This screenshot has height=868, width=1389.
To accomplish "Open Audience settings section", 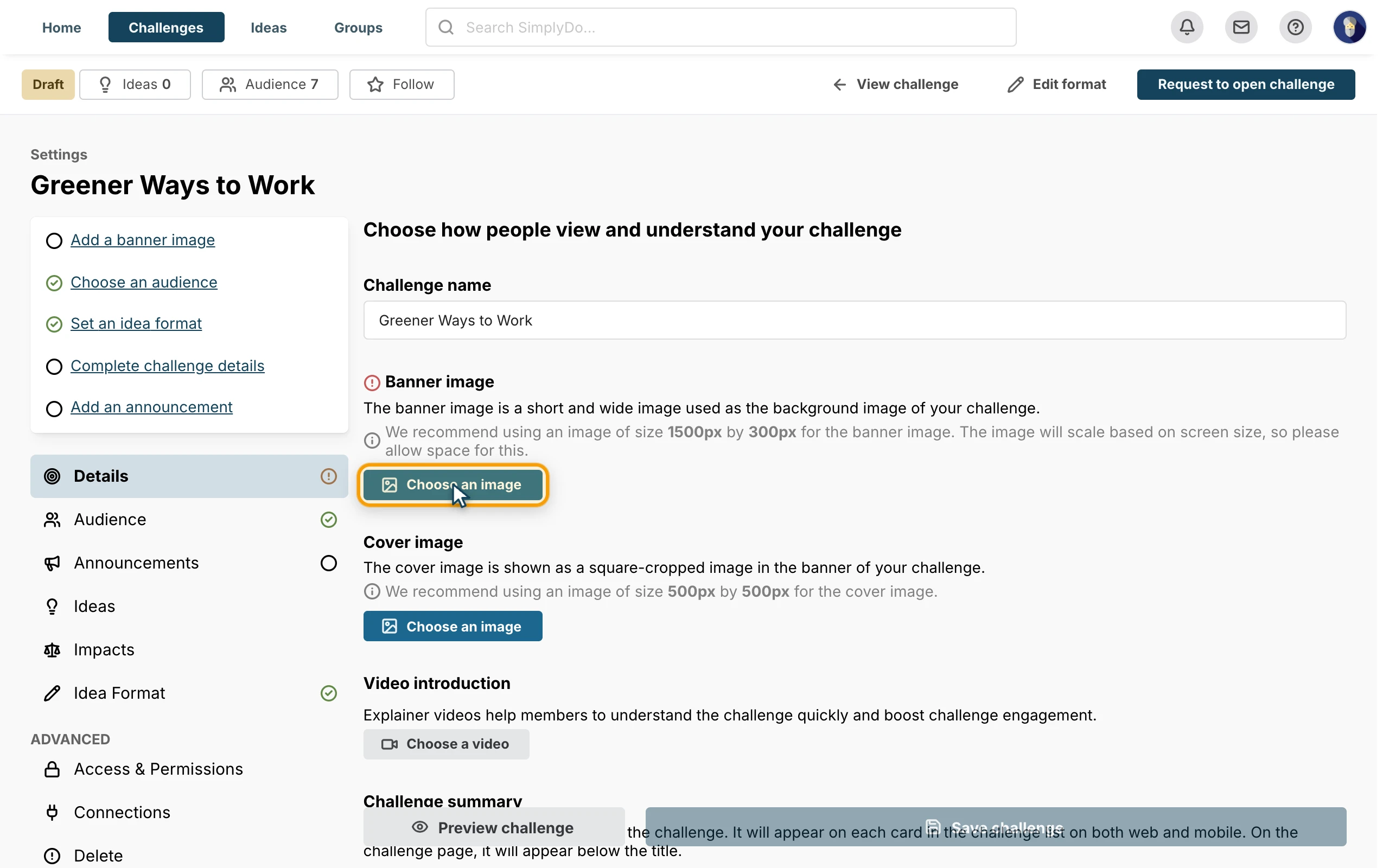I will pyautogui.click(x=189, y=520).
